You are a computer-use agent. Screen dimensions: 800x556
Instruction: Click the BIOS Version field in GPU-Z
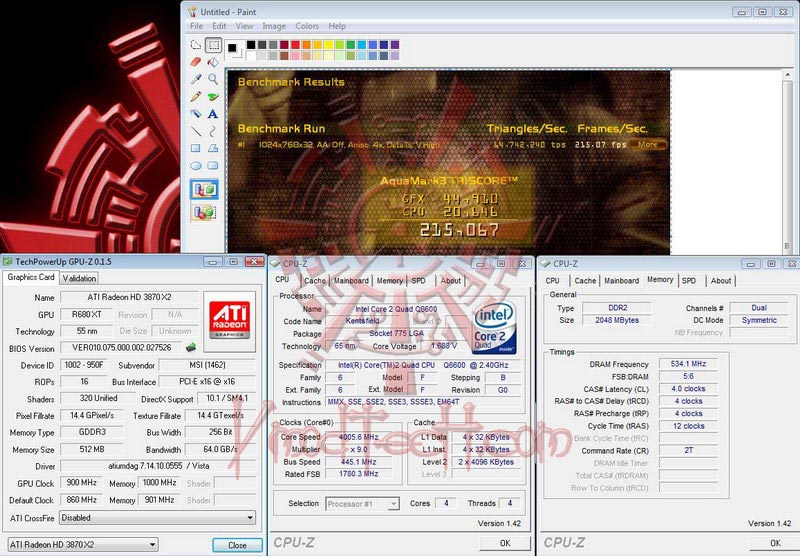[x=121, y=348]
